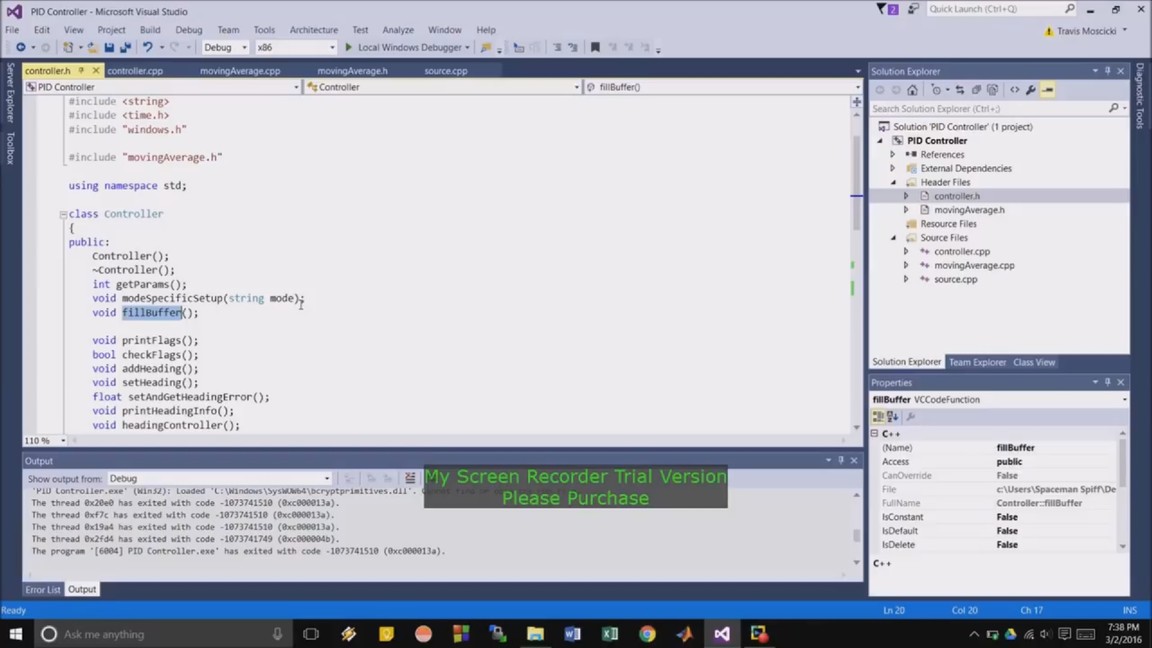Open Properties wrench icon in Solution Explorer
This screenshot has height=648, width=1152.
(x=1031, y=90)
